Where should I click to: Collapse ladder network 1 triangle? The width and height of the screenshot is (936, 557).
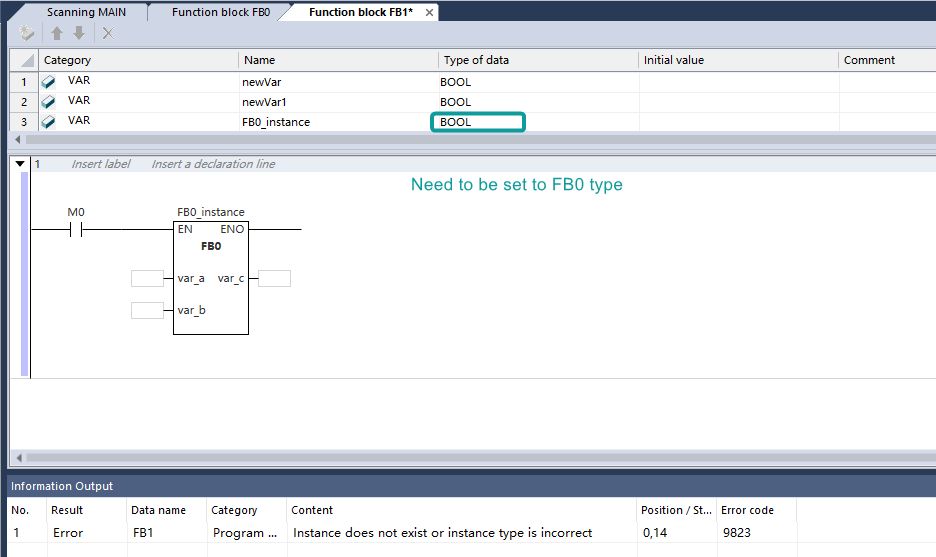point(20,164)
